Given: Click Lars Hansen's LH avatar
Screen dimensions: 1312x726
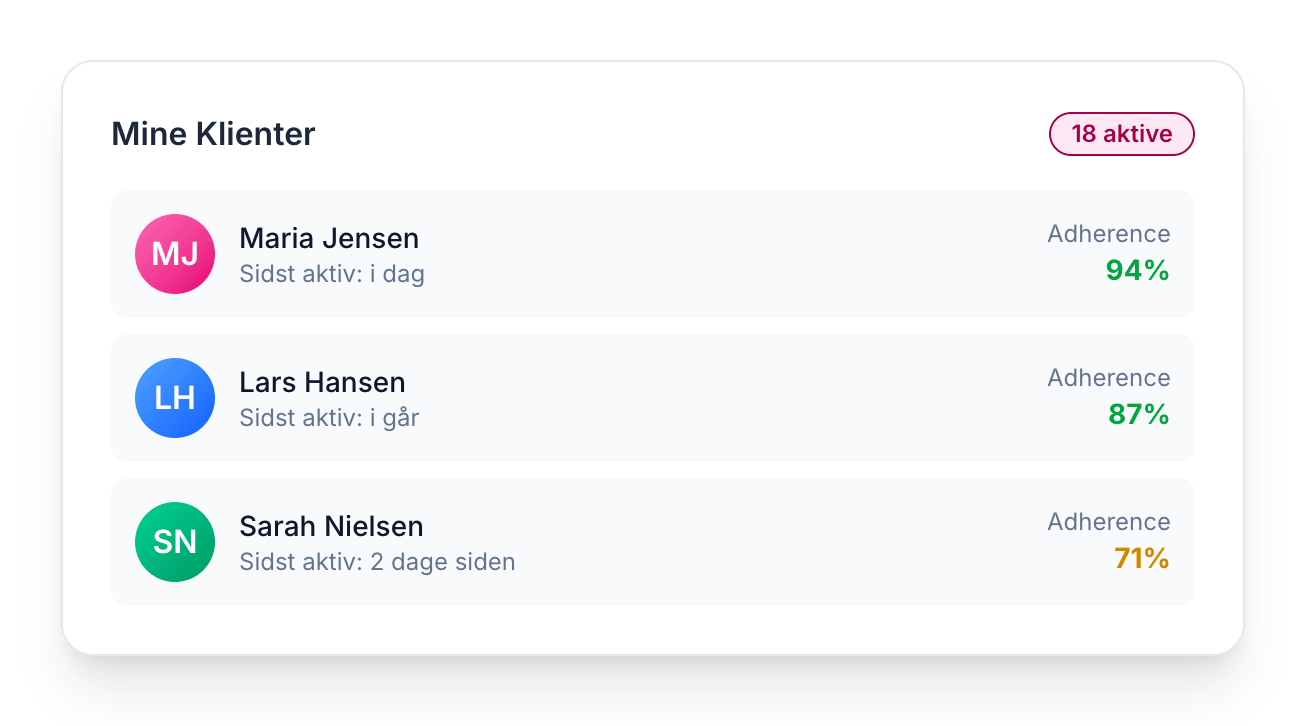Looking at the screenshot, I should click(175, 398).
